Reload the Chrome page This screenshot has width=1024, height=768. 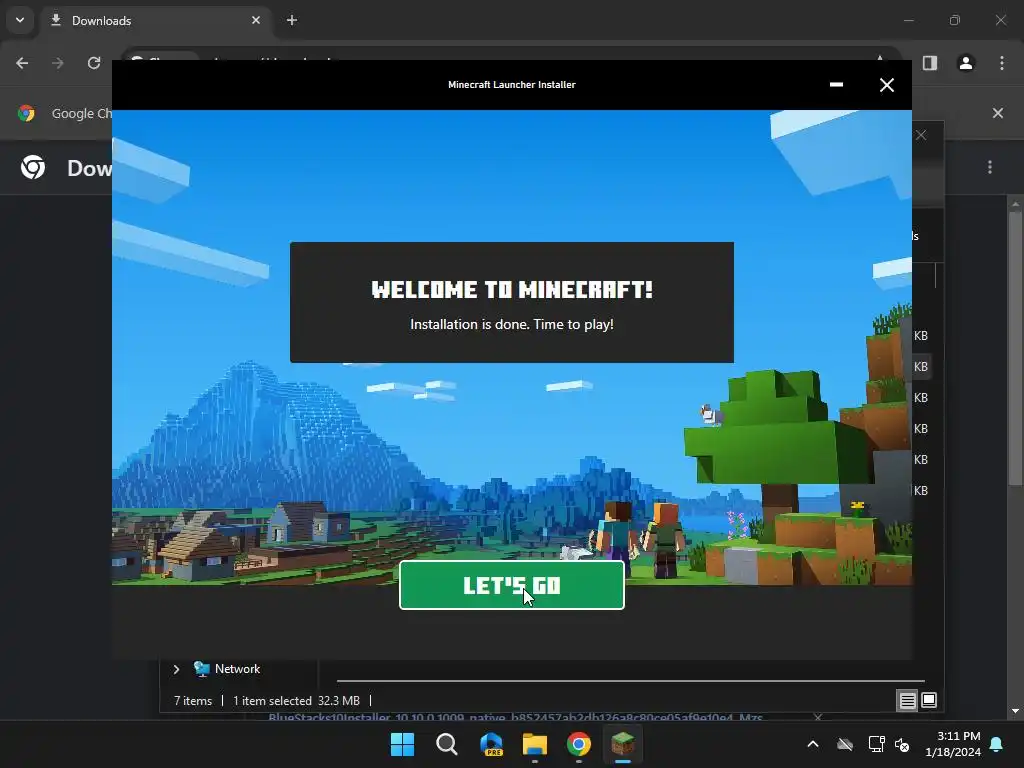(94, 63)
